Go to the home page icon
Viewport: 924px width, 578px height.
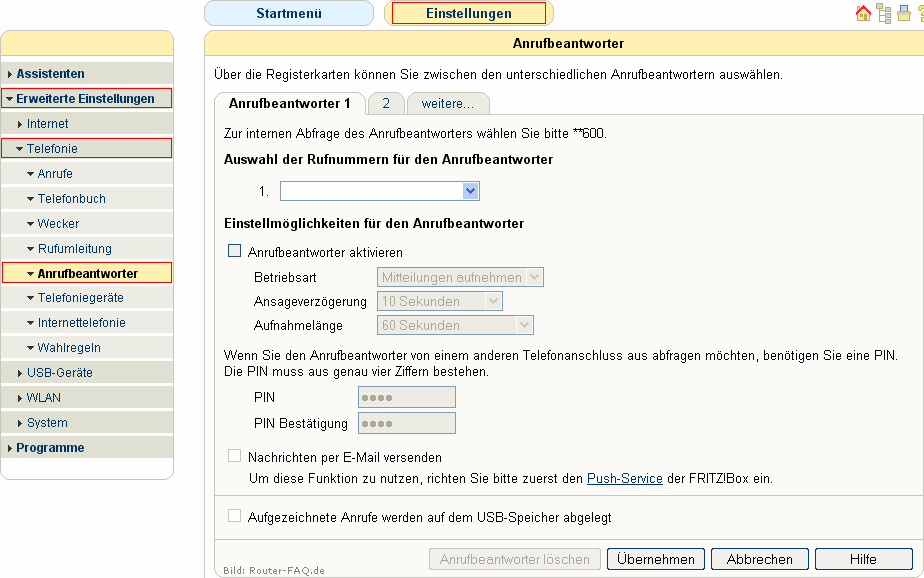[x=863, y=13]
